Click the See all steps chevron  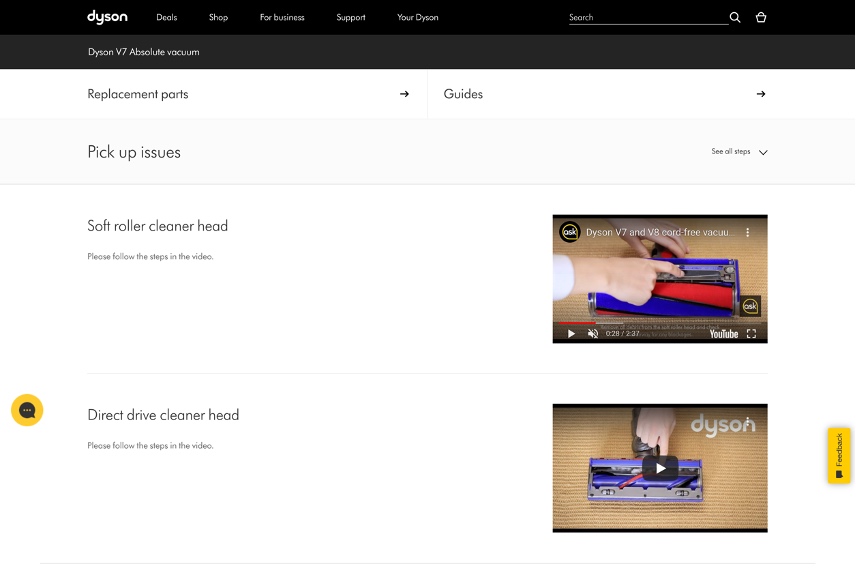click(x=763, y=152)
